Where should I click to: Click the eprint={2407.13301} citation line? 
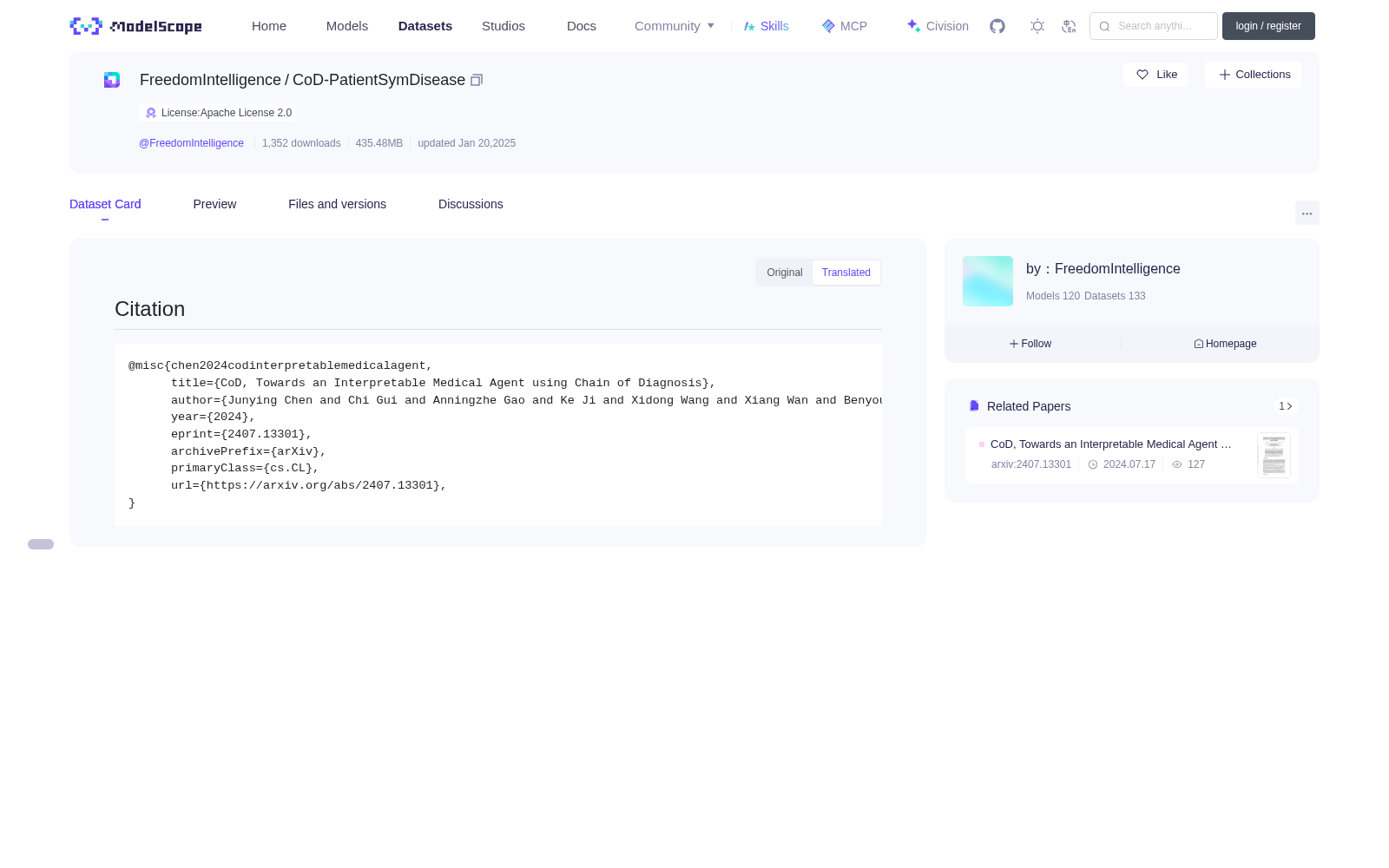(241, 434)
